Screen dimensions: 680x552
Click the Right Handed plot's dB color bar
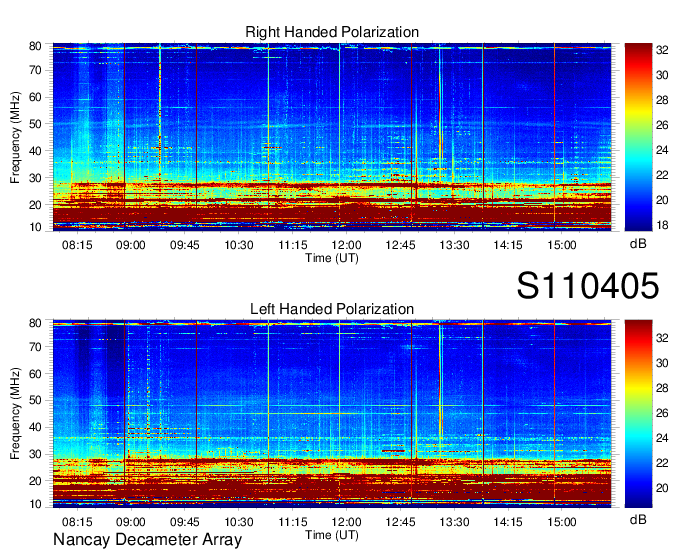click(x=638, y=137)
